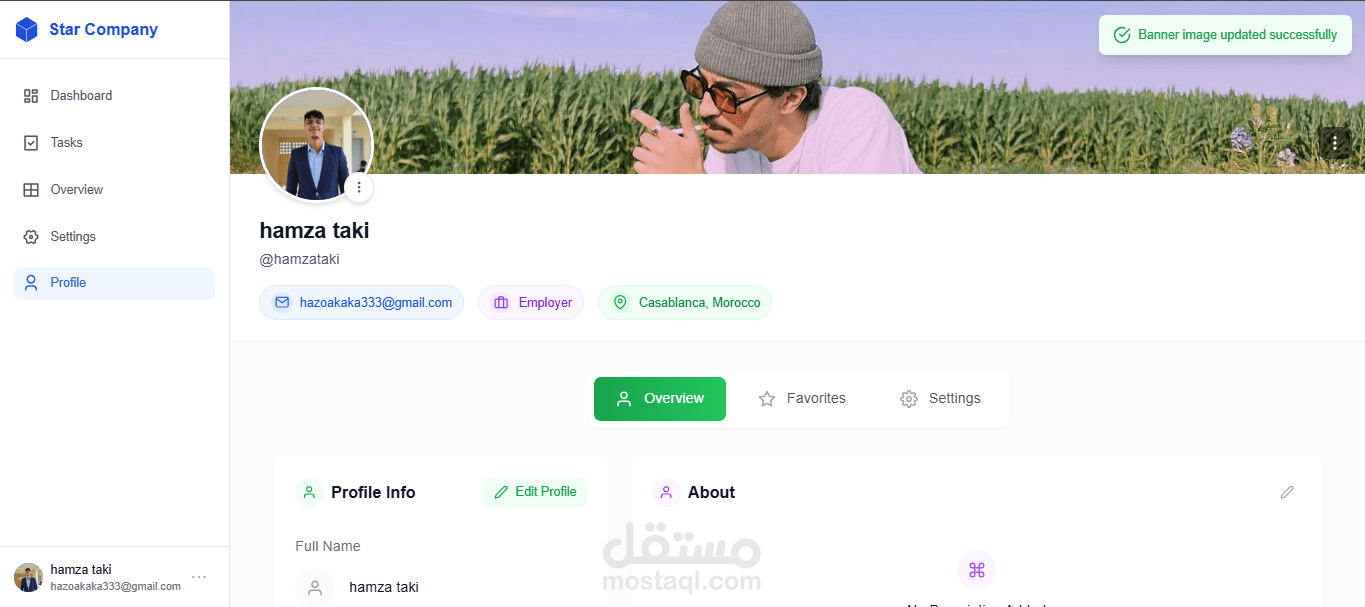
Task: Click the Casablanca, Morocco location badge
Action: (x=685, y=302)
